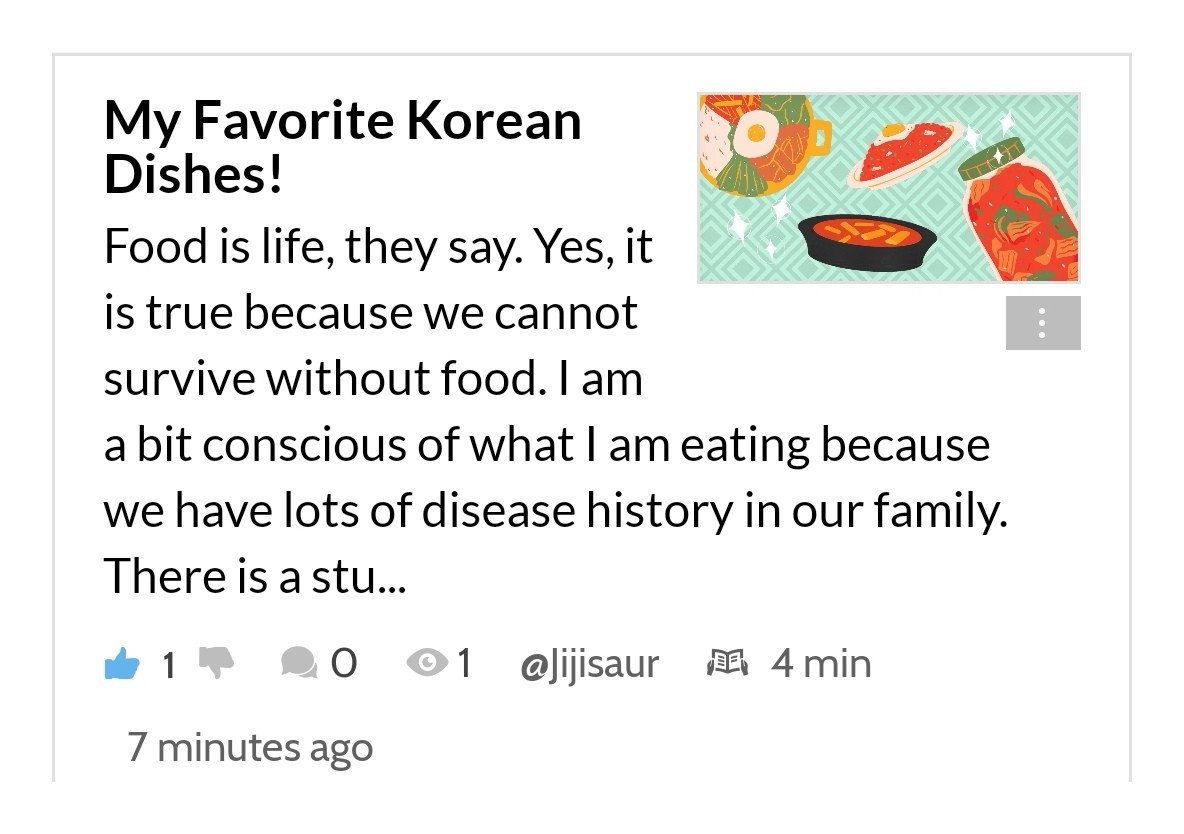Screen dimensions: 1184x834
Task: Open comments via speech bubble icon
Action: [x=299, y=663]
